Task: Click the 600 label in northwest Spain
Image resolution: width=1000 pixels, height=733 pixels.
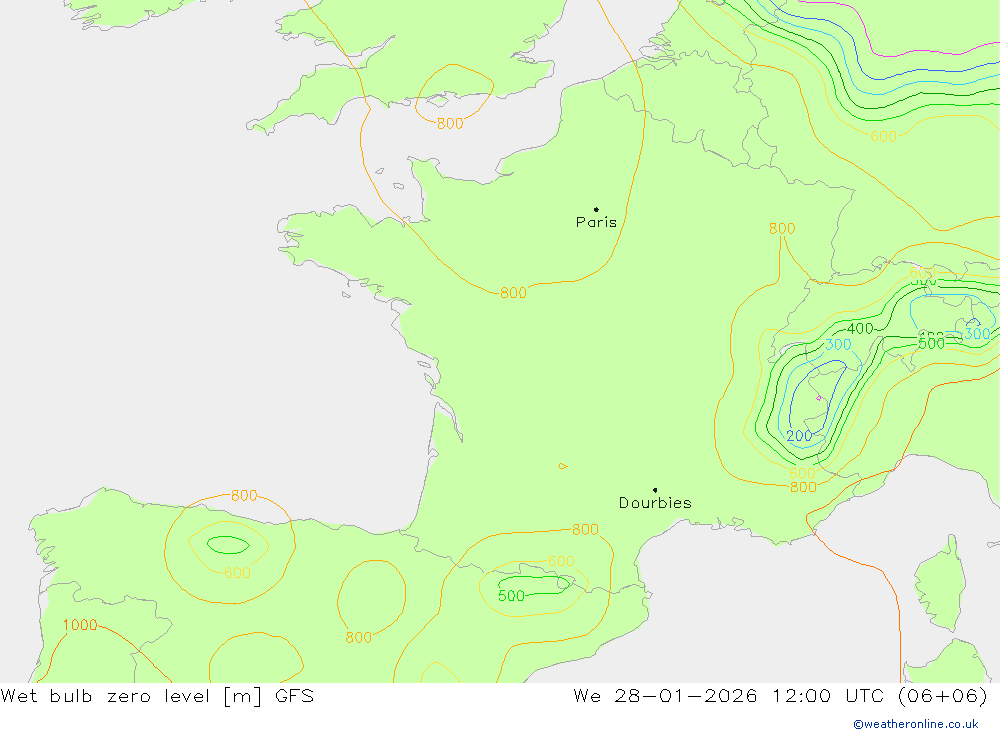Action: [237, 573]
